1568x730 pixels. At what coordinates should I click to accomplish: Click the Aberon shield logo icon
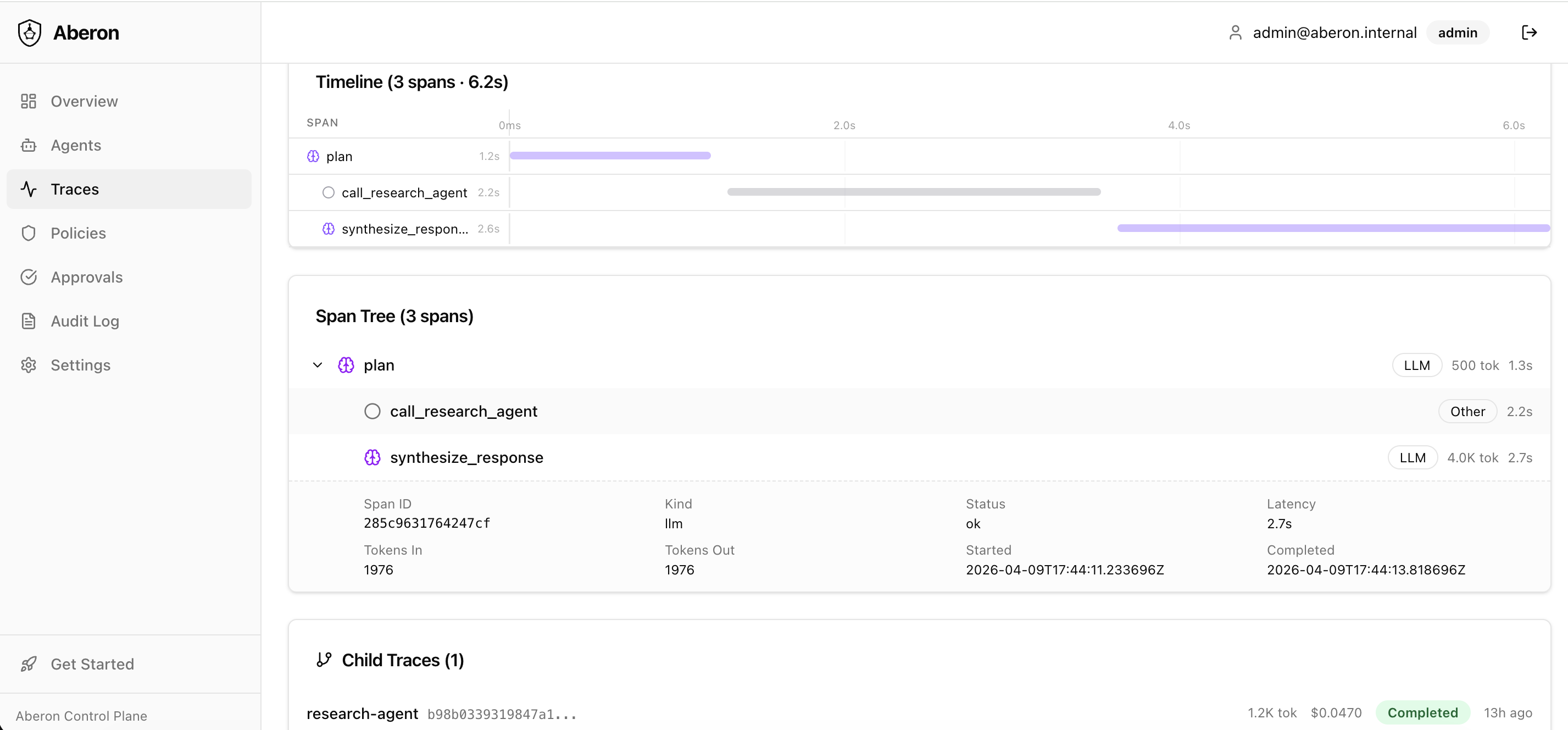point(29,32)
